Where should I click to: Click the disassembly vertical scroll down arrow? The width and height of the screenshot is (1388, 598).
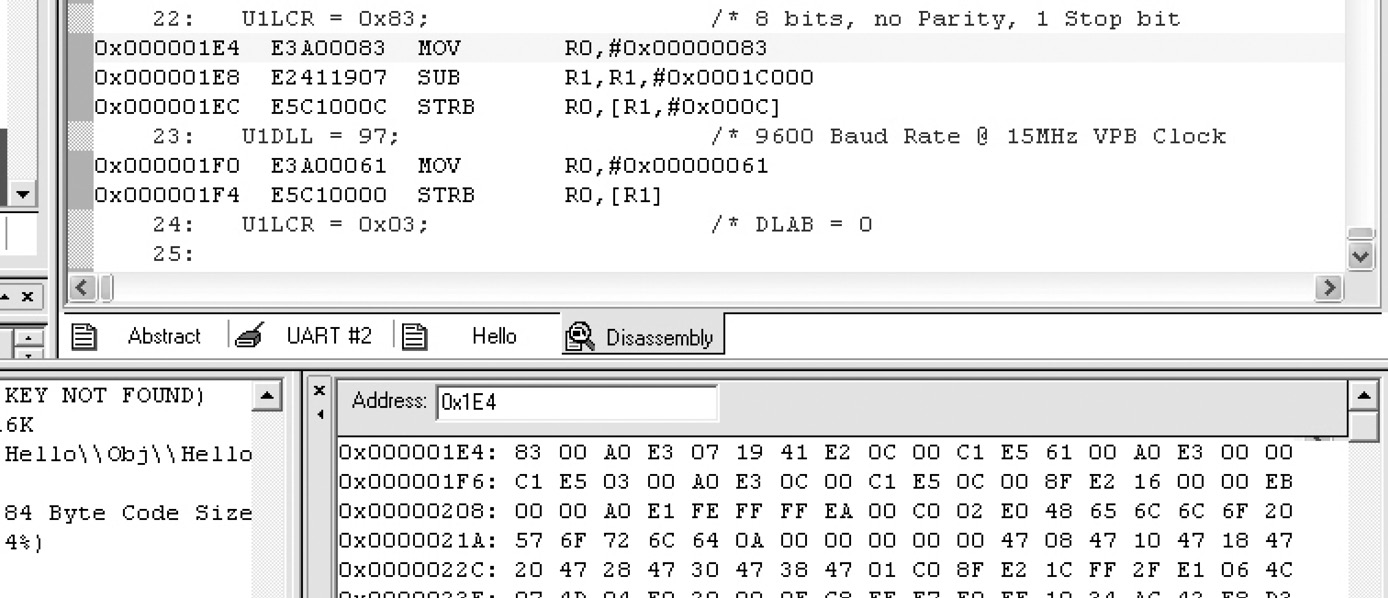(1361, 256)
